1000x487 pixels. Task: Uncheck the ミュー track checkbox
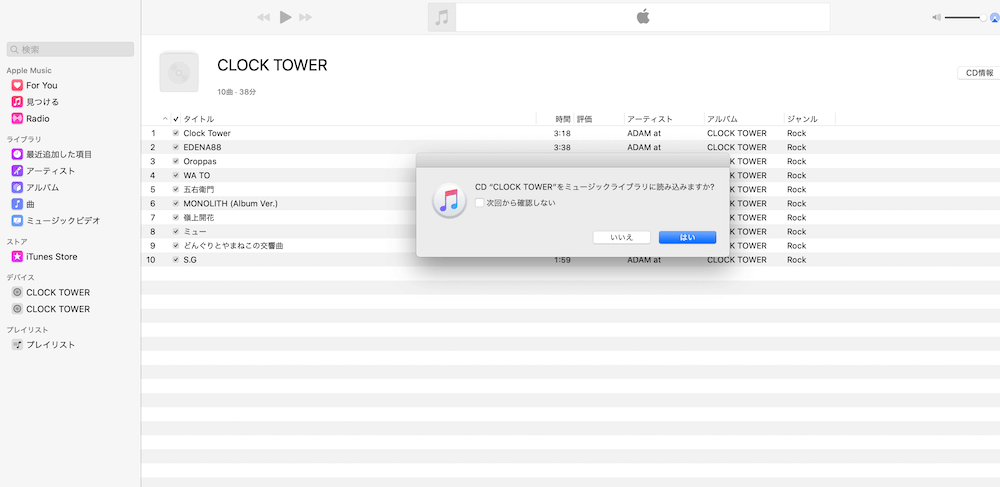(x=176, y=231)
